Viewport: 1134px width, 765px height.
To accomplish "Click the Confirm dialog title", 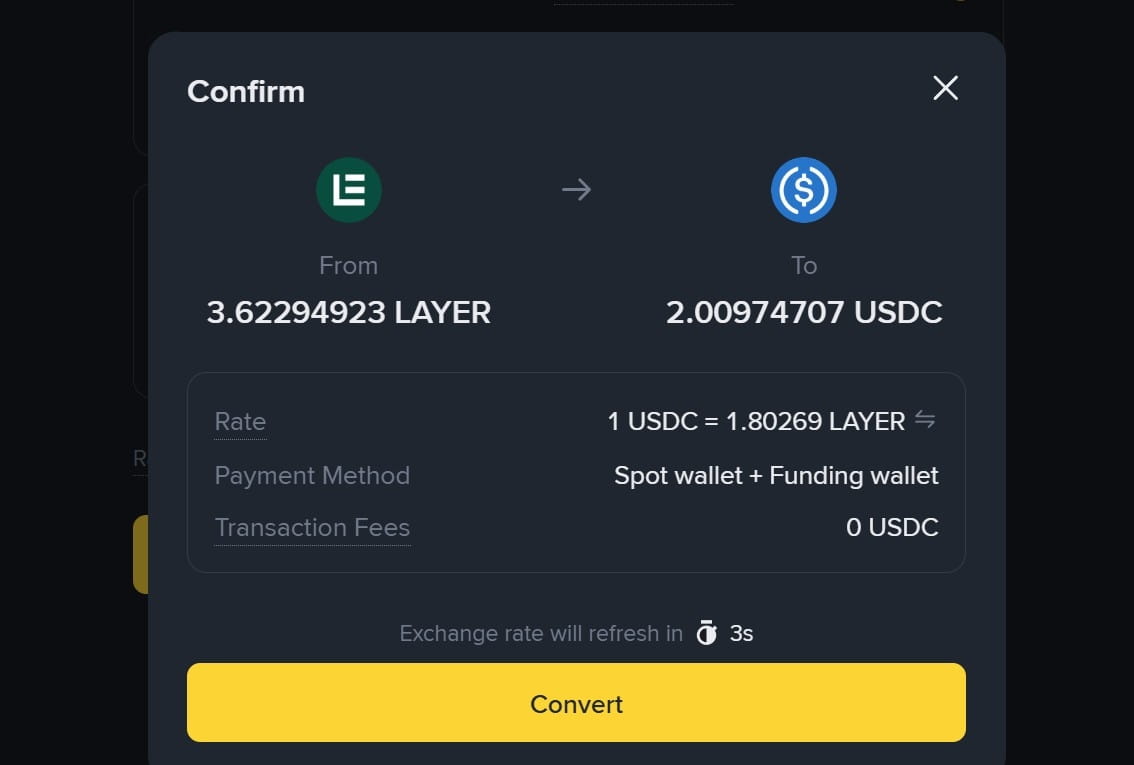I will pyautogui.click(x=246, y=92).
